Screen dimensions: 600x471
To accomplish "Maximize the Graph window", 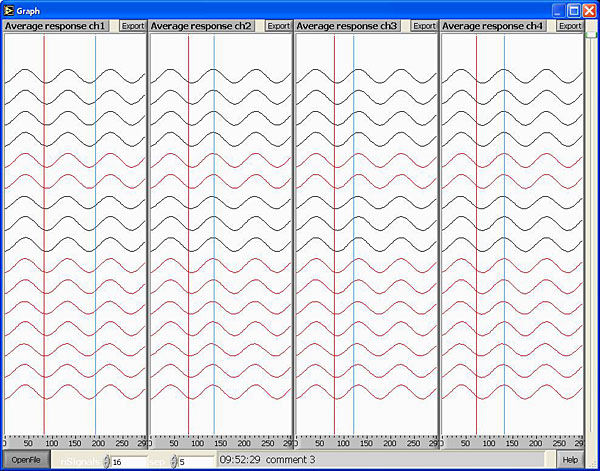I will pyautogui.click(x=574, y=11).
